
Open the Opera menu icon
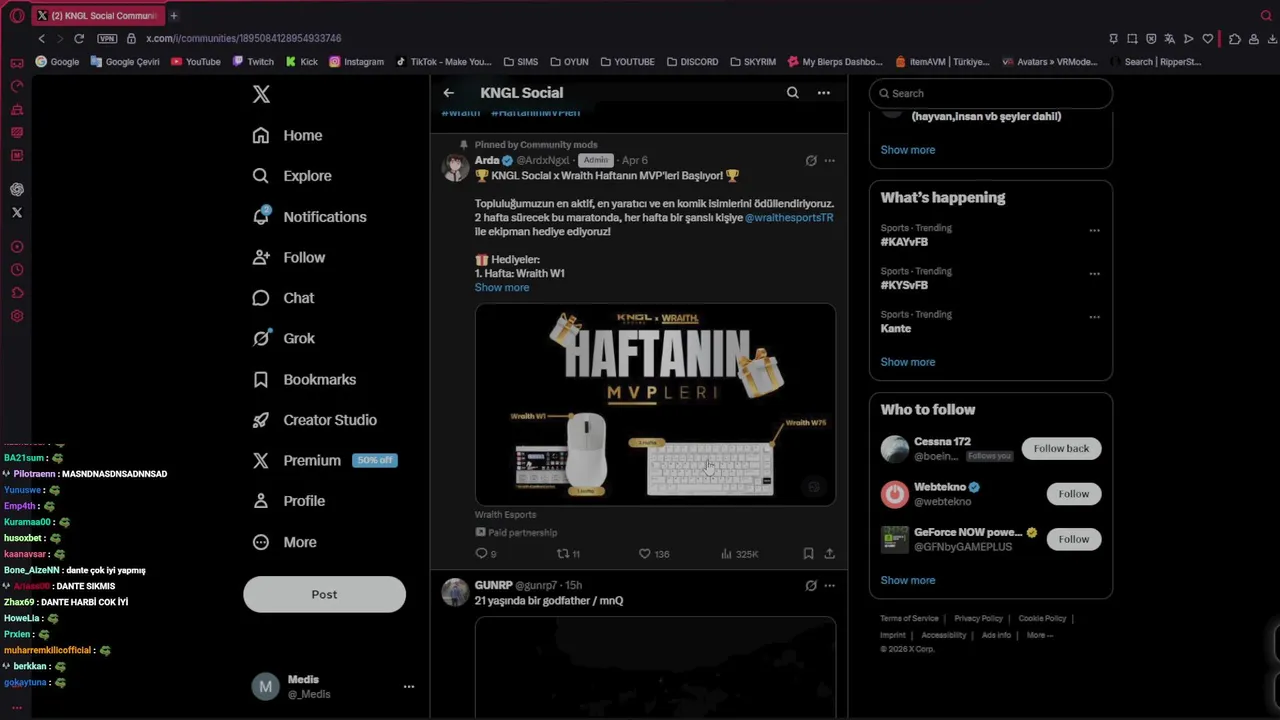(17, 16)
